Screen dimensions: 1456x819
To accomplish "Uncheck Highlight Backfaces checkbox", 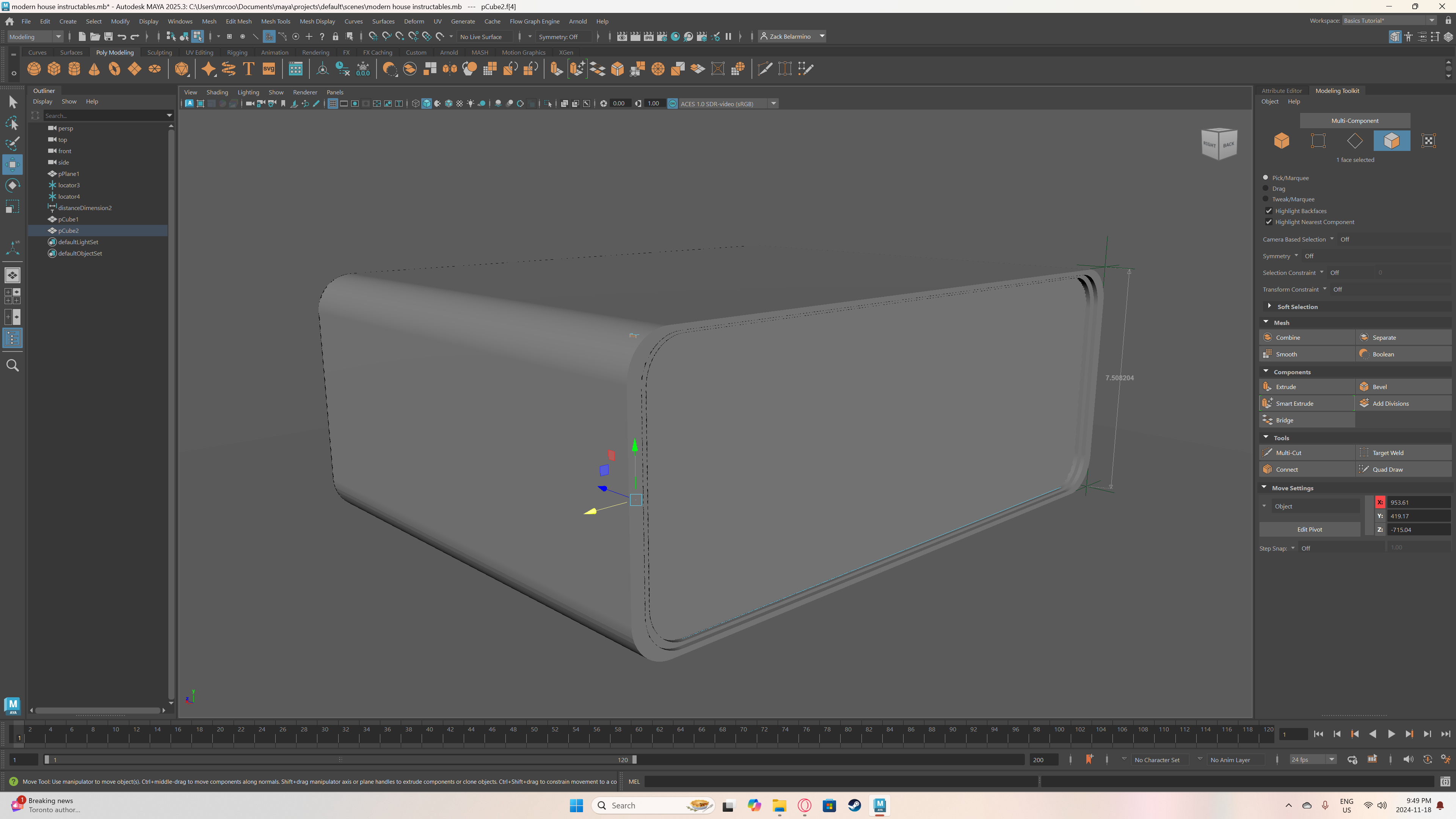I will click(x=1268, y=211).
